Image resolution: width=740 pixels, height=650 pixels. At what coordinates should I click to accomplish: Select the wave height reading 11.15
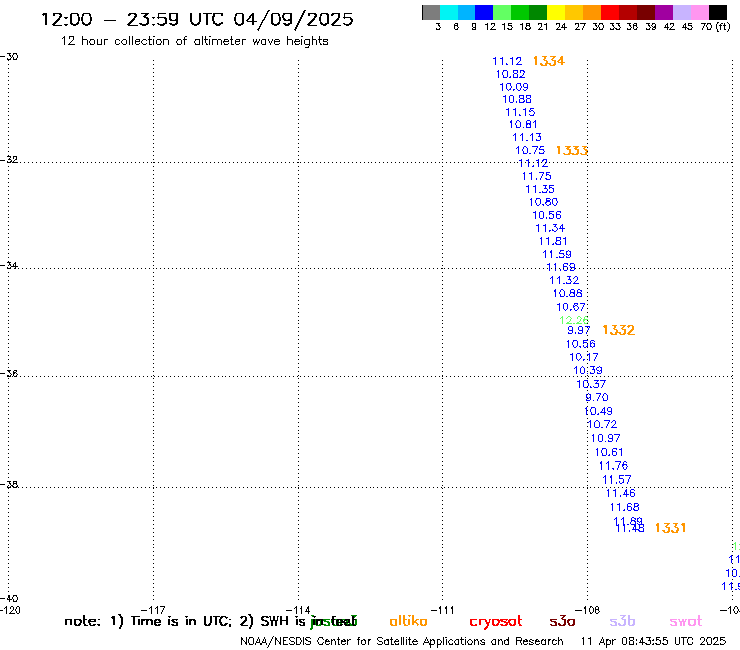520,112
